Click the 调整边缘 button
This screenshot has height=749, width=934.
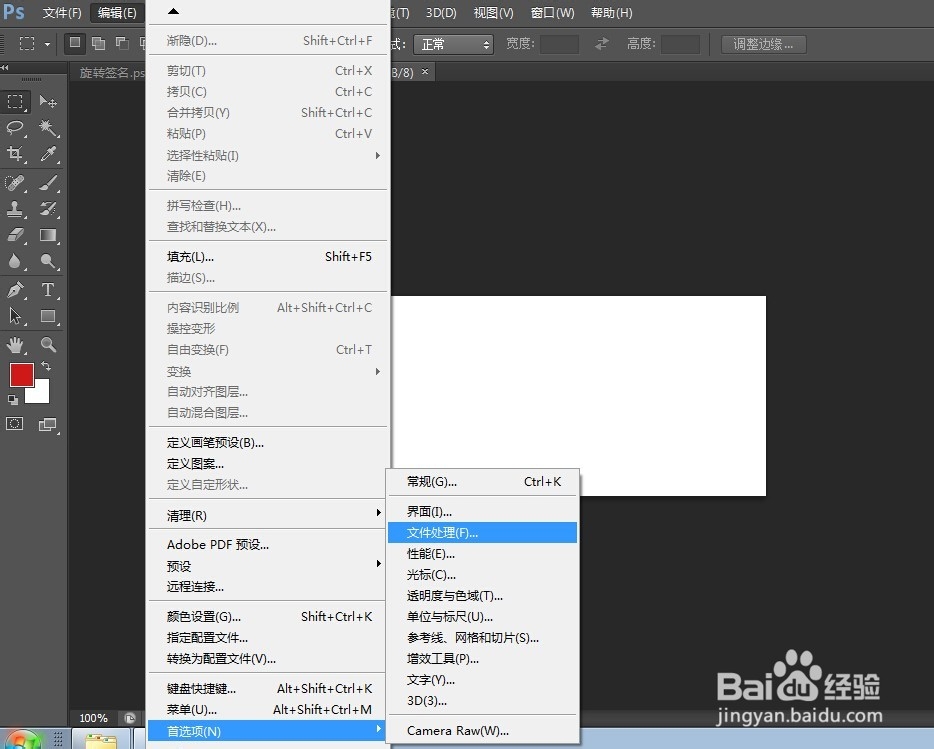pyautogui.click(x=763, y=44)
